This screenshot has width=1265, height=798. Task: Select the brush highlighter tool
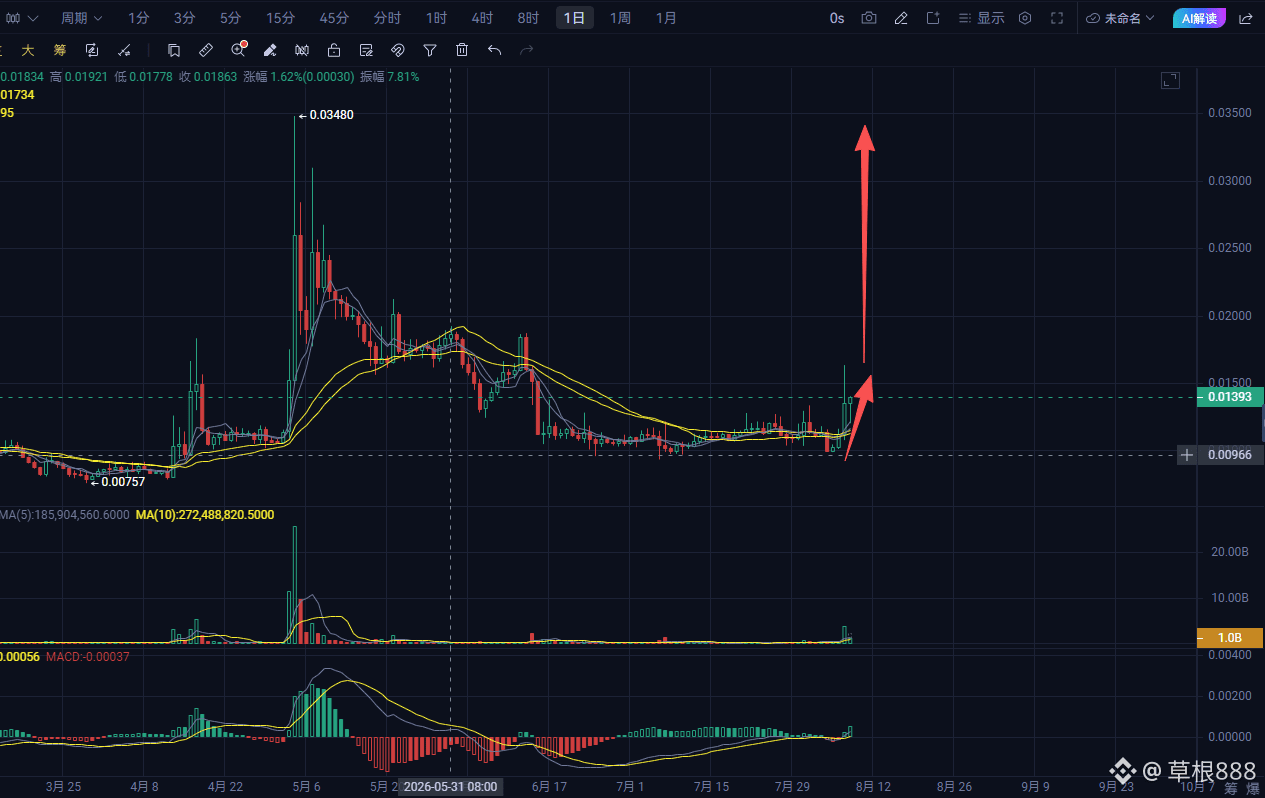point(270,50)
